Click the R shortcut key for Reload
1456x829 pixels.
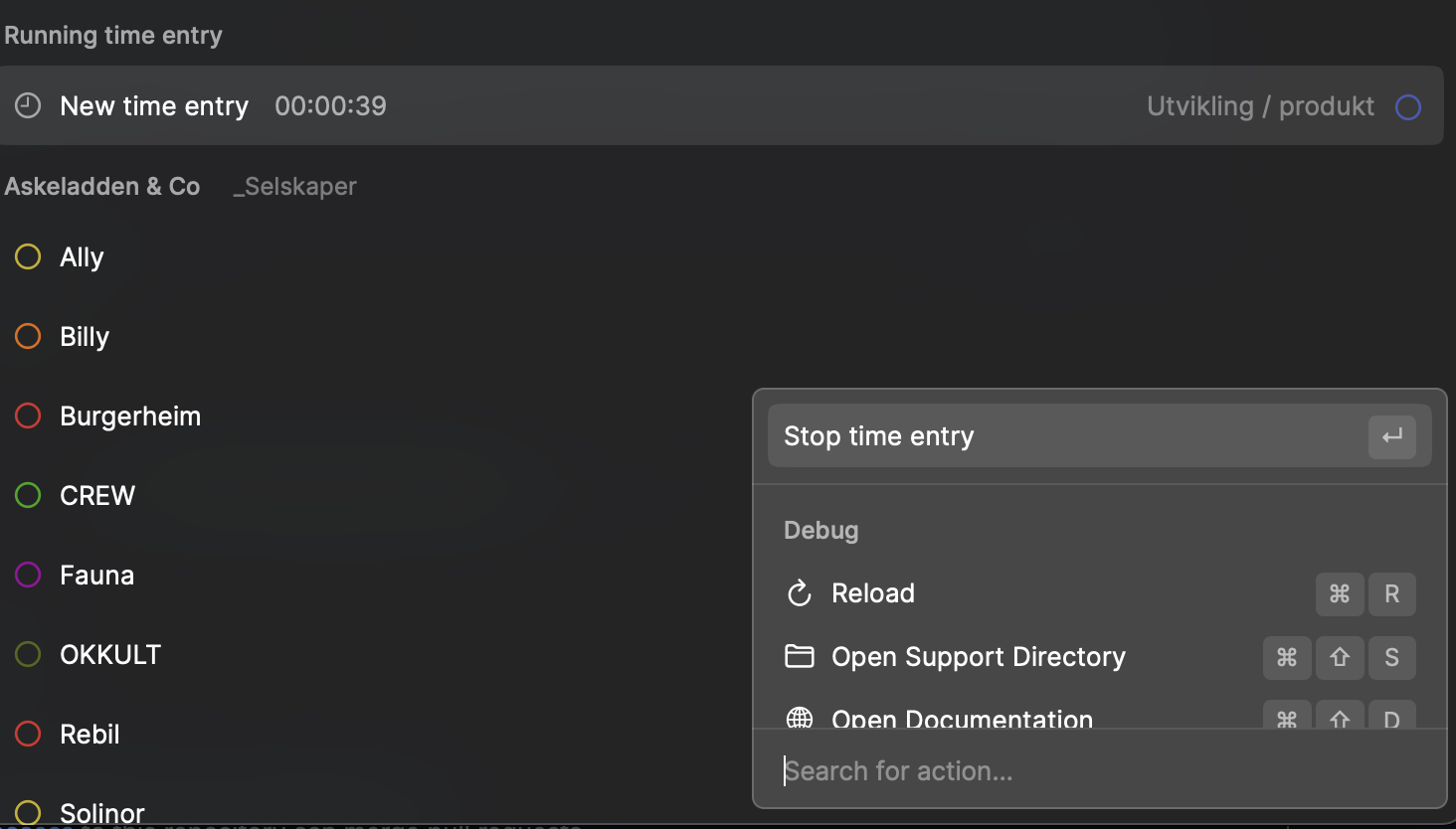(x=1391, y=594)
